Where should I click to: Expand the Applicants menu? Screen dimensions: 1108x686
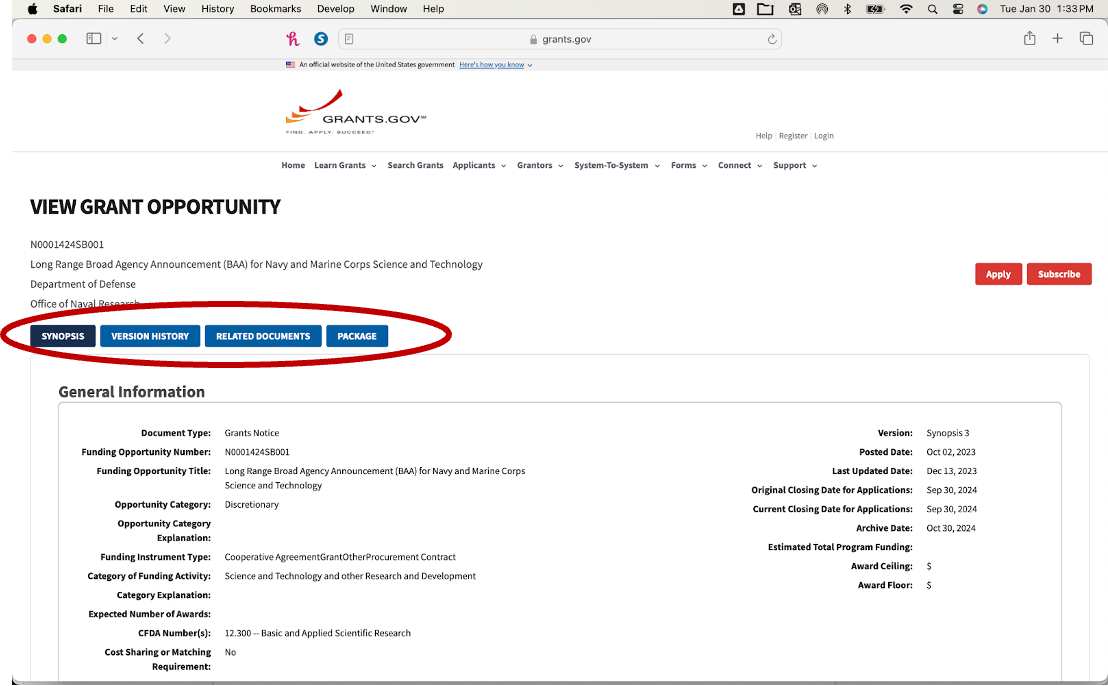[x=479, y=165]
